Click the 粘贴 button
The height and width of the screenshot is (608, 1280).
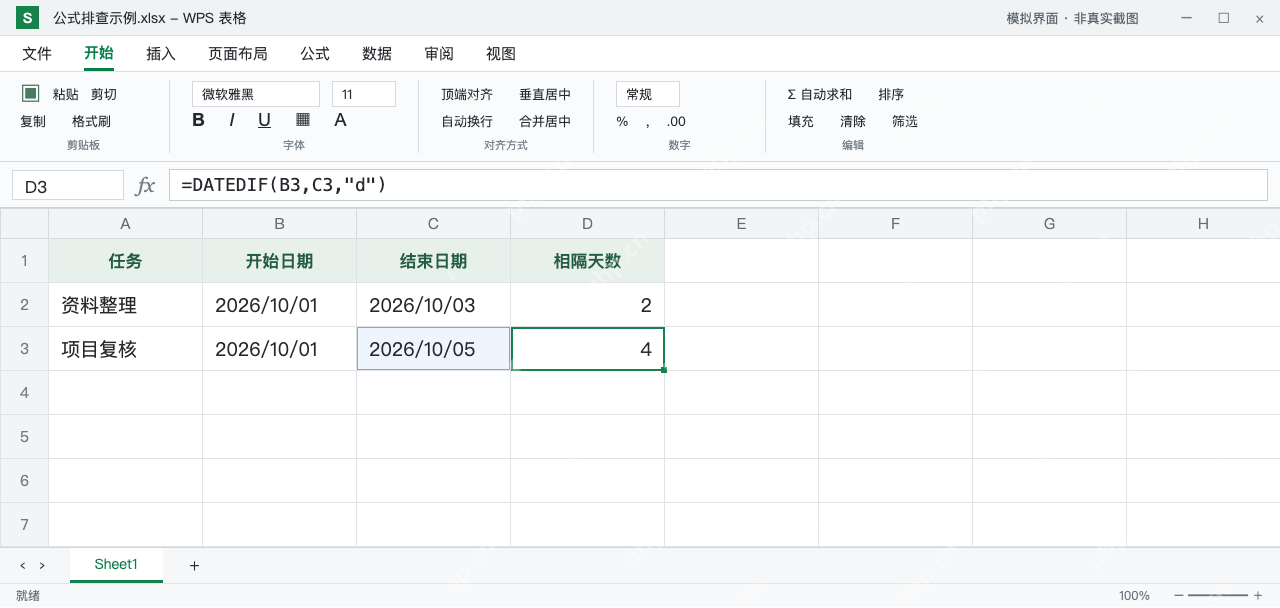(x=66, y=94)
